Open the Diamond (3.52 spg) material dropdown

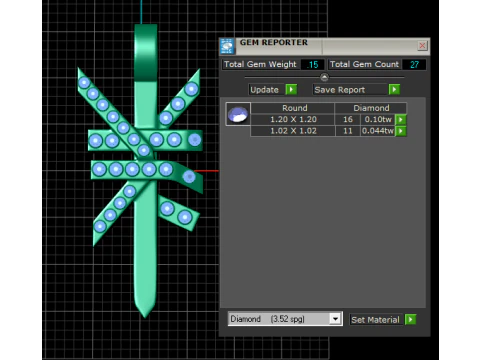tap(335, 319)
